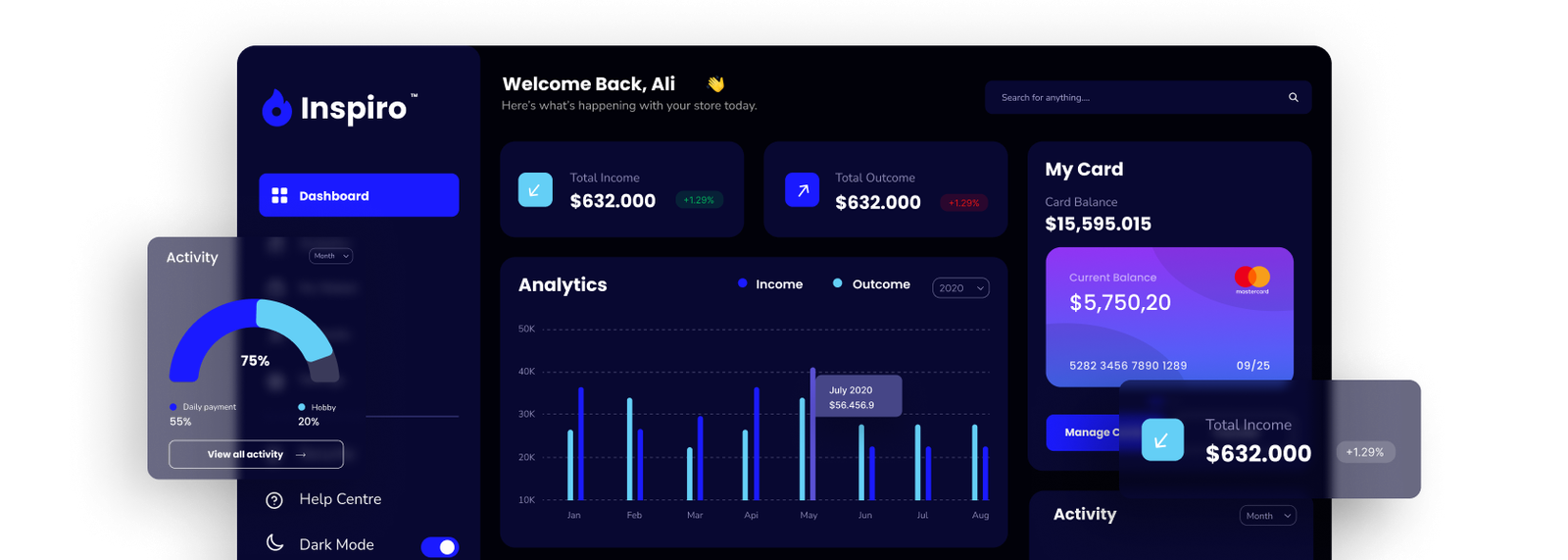Toggle the Dark Mode switch
Image resolution: width=1568 pixels, height=560 pixels.
click(x=439, y=546)
